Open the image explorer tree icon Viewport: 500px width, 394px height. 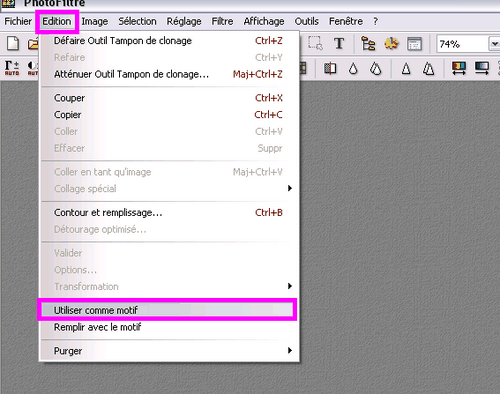pos(368,44)
